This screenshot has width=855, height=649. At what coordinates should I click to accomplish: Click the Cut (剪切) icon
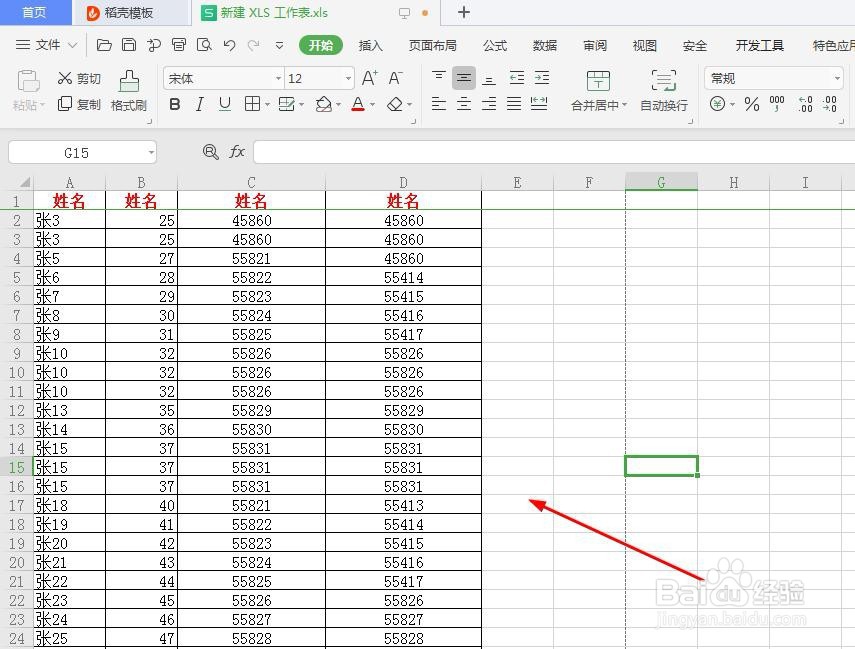click(x=78, y=78)
